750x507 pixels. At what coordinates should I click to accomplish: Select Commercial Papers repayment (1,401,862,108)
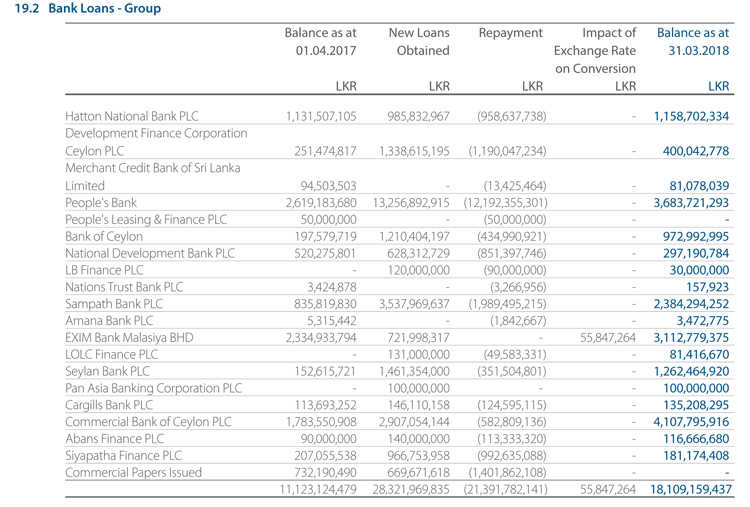(x=507, y=473)
